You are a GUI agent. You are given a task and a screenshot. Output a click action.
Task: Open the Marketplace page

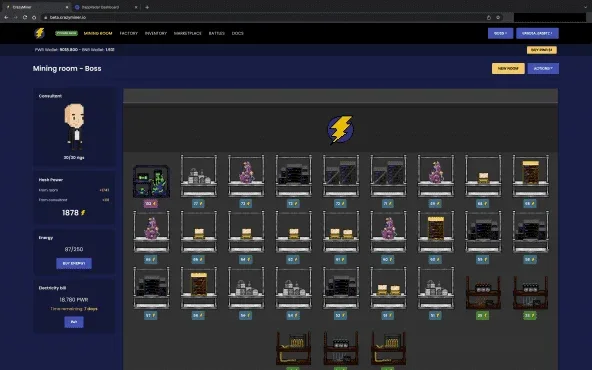tap(188, 33)
